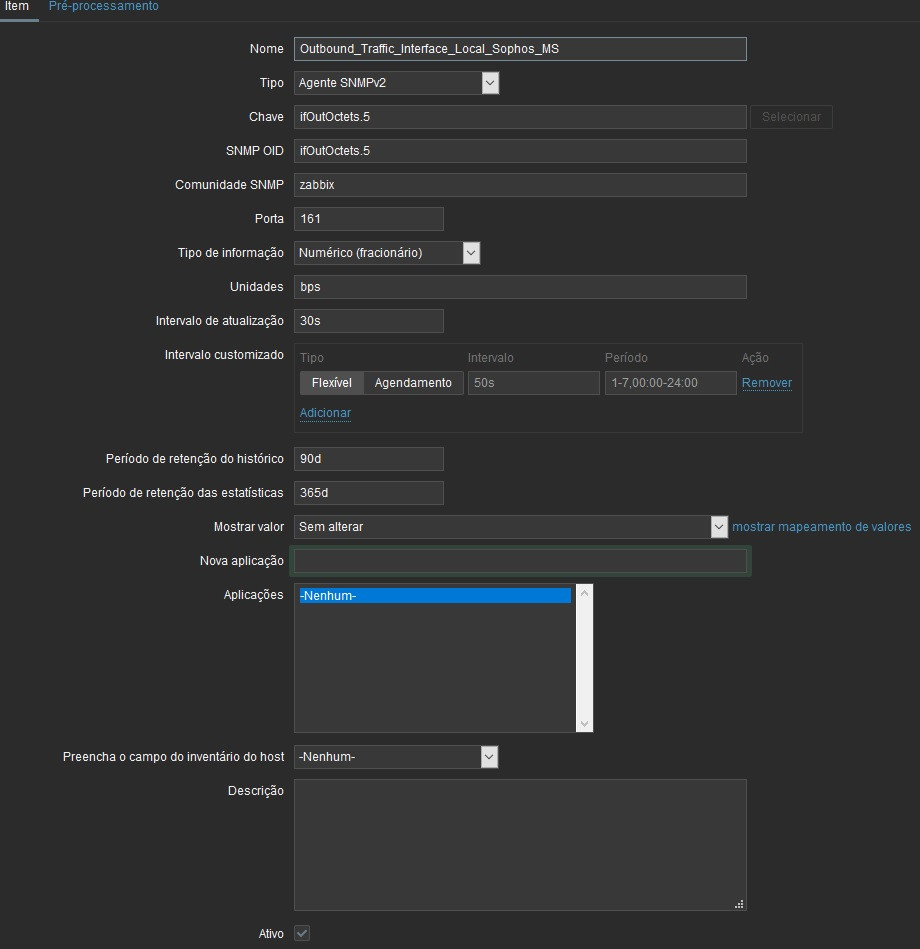Viewport: 920px width, 949px height.
Task: Select the Agendamento interval type
Action: pyautogui.click(x=415, y=383)
